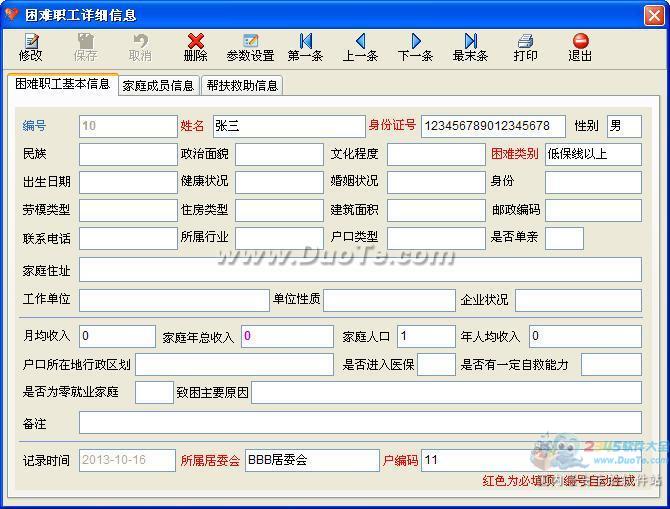Viewport: 670px width, 509px height.
Task: Click the 备注 remarks field
Action: [360, 423]
